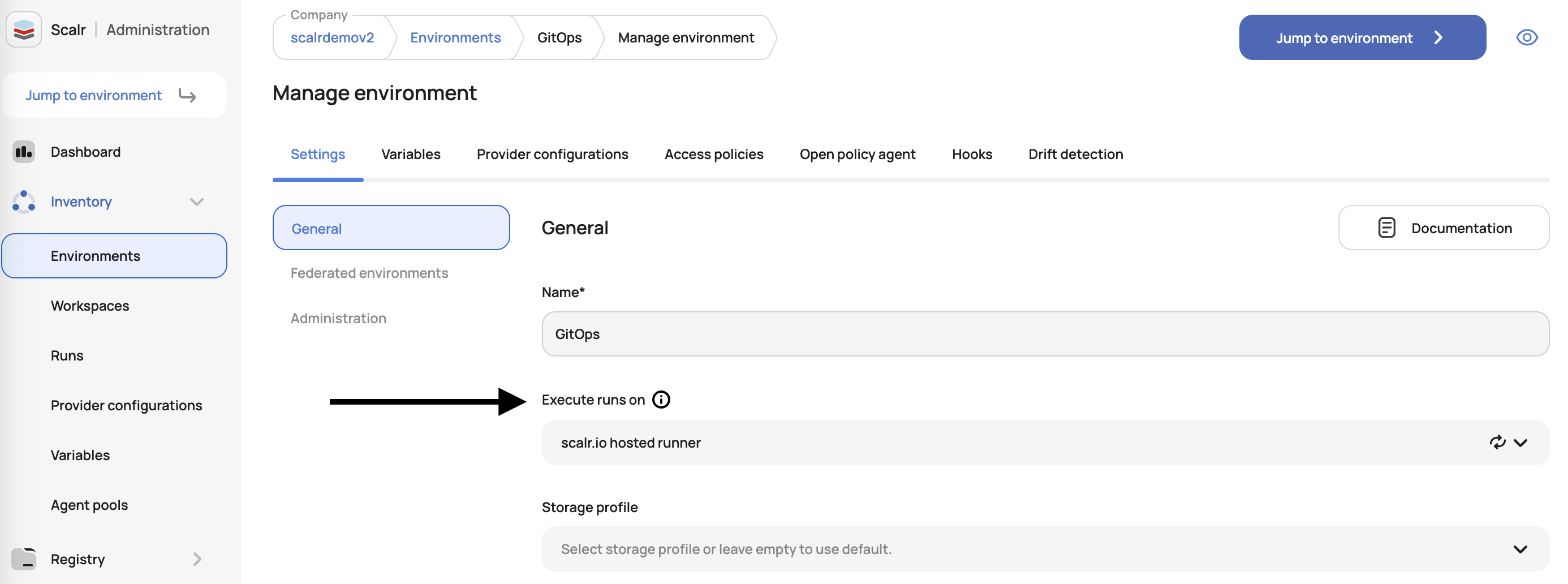Click the Documentation page icon
The height and width of the screenshot is (584, 1568).
(1386, 227)
